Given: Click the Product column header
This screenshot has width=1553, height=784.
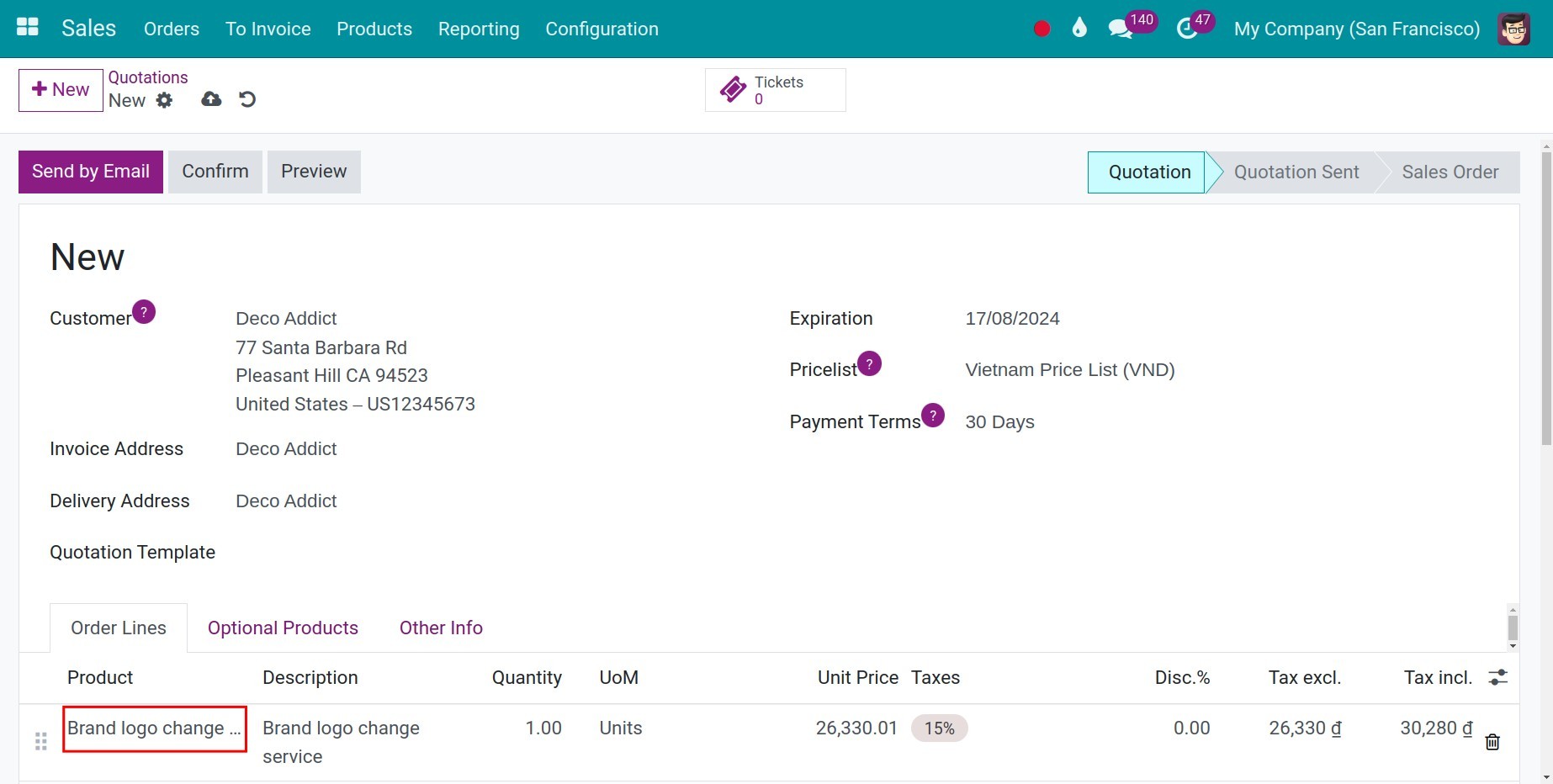Looking at the screenshot, I should pos(100,678).
